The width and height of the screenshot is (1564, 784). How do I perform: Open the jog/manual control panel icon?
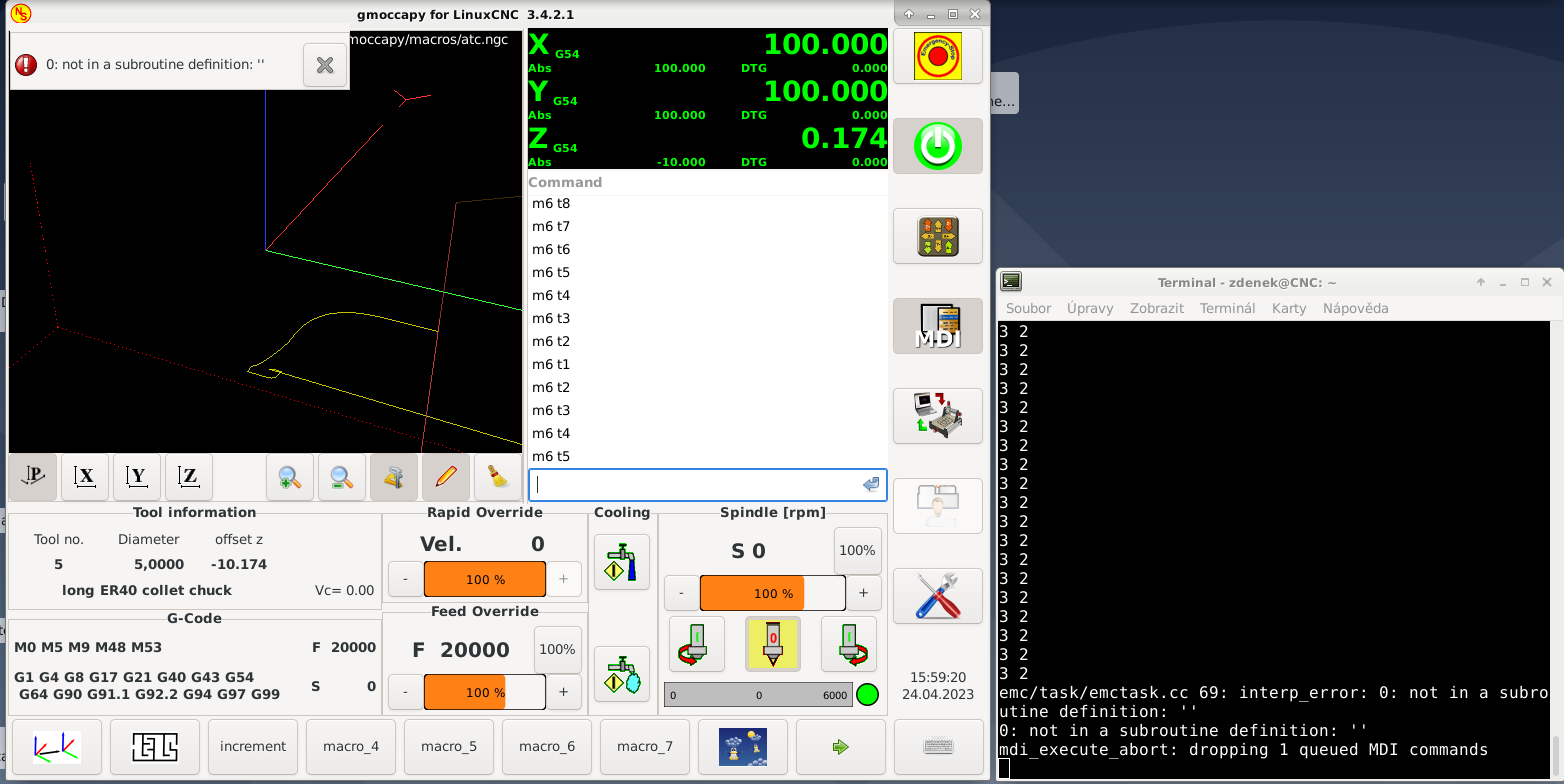(x=937, y=236)
